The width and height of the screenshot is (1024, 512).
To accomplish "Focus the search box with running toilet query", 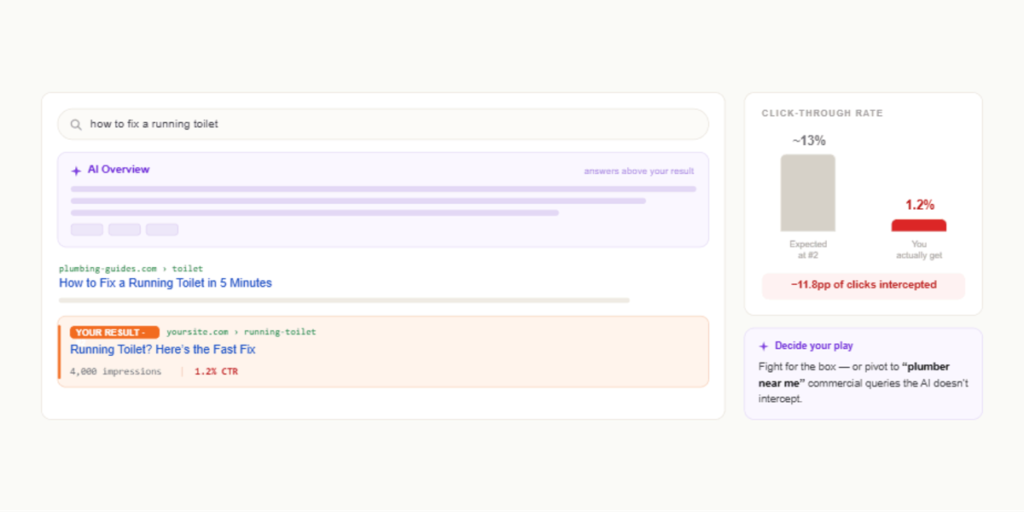I will 383,124.
